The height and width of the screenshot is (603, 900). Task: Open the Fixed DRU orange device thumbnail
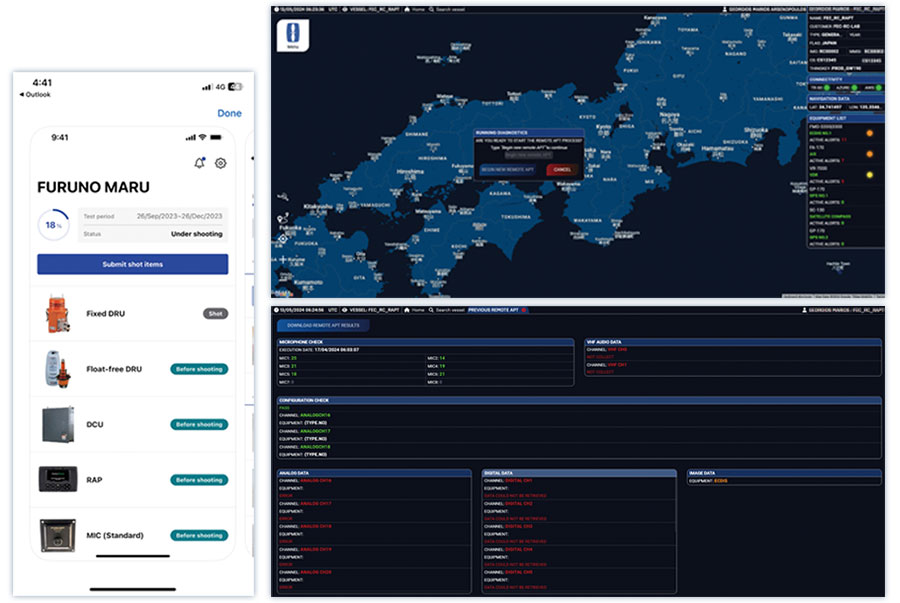point(57,314)
